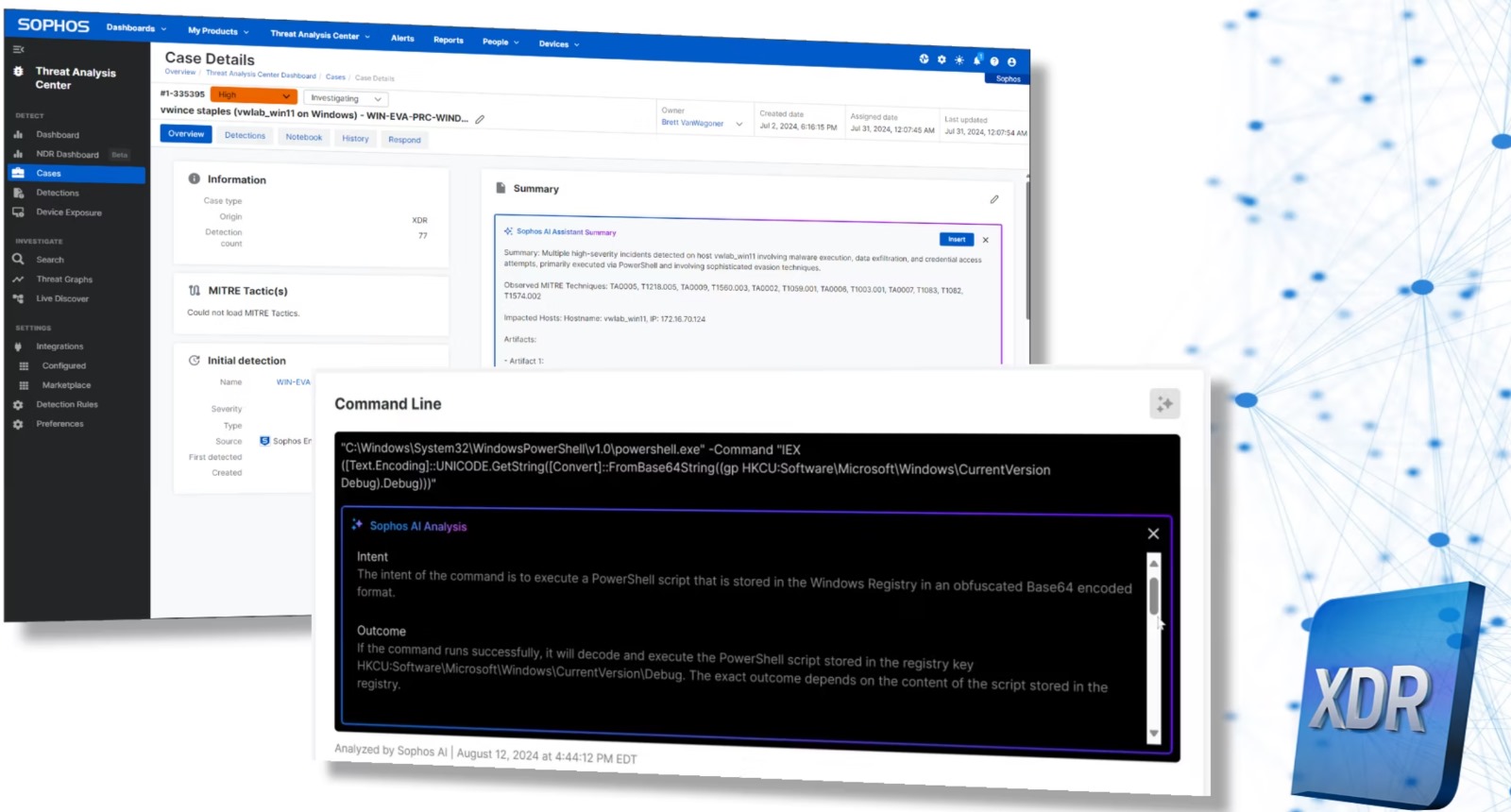This screenshot has height=812, width=1511.
Task: Click the AI sparkle button in Command Line
Action: [x=1165, y=404]
